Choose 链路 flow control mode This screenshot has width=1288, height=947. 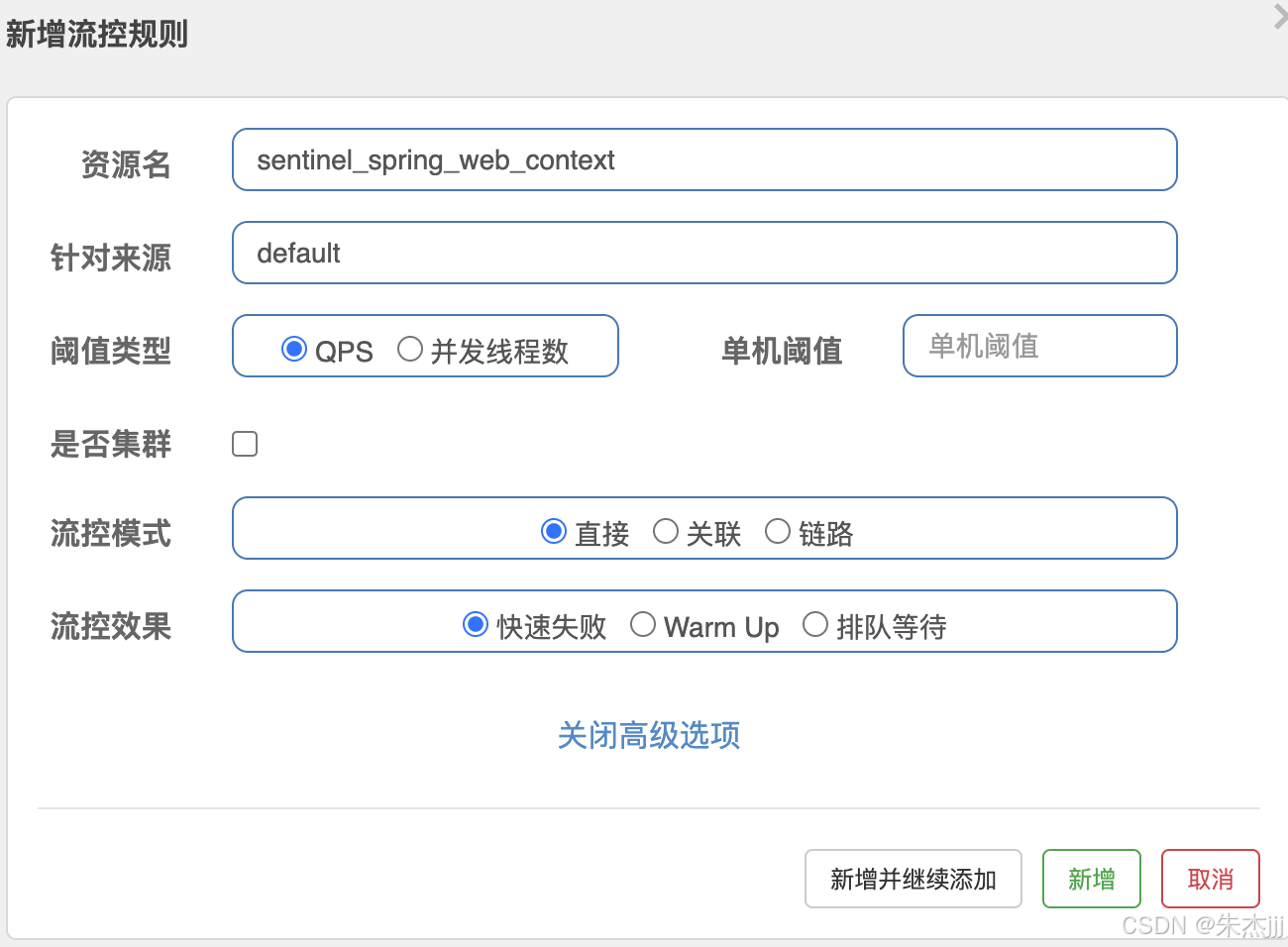tap(778, 531)
